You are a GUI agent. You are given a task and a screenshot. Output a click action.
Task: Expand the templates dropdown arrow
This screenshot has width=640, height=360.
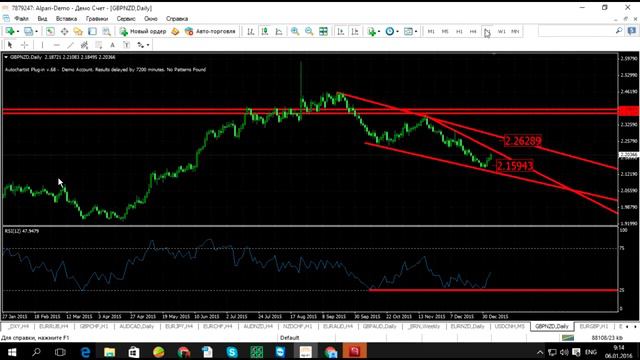click(416, 32)
